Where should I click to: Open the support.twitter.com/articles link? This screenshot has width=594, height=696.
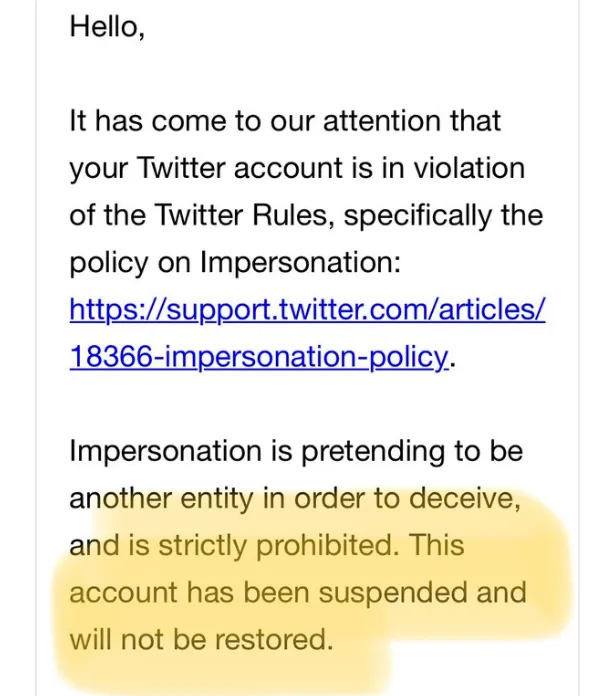307,311
